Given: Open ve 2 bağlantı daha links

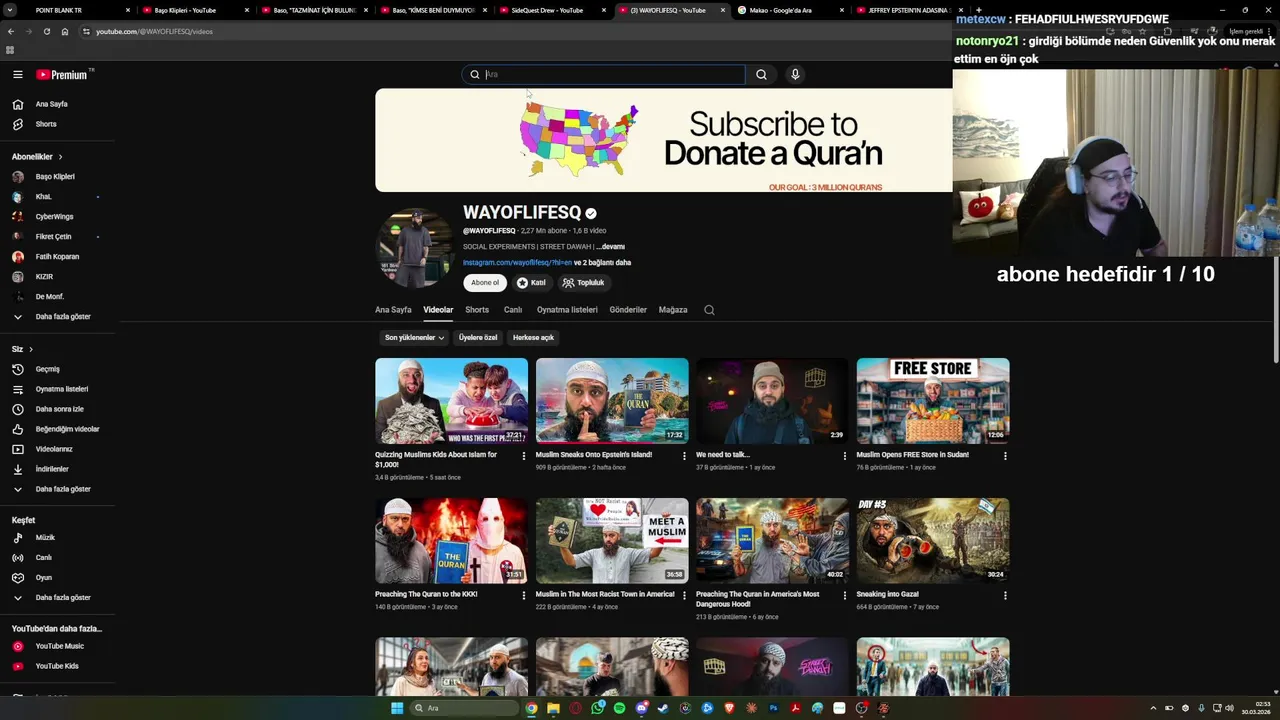Looking at the screenshot, I should (x=602, y=263).
